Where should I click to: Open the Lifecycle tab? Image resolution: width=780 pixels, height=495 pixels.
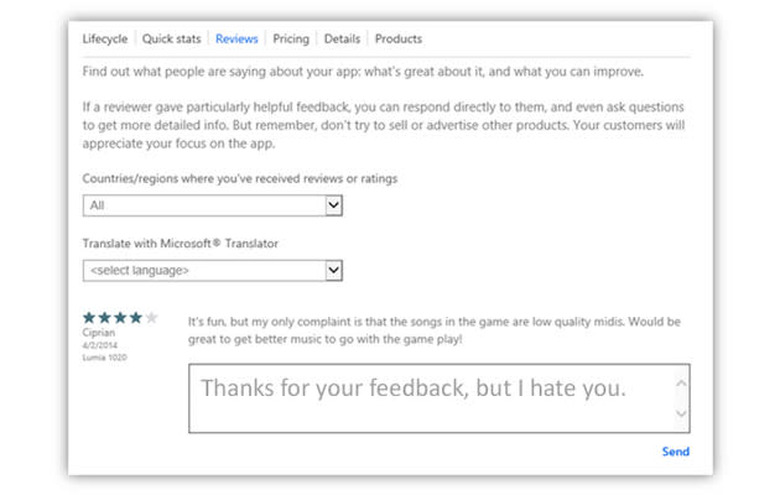click(x=105, y=39)
